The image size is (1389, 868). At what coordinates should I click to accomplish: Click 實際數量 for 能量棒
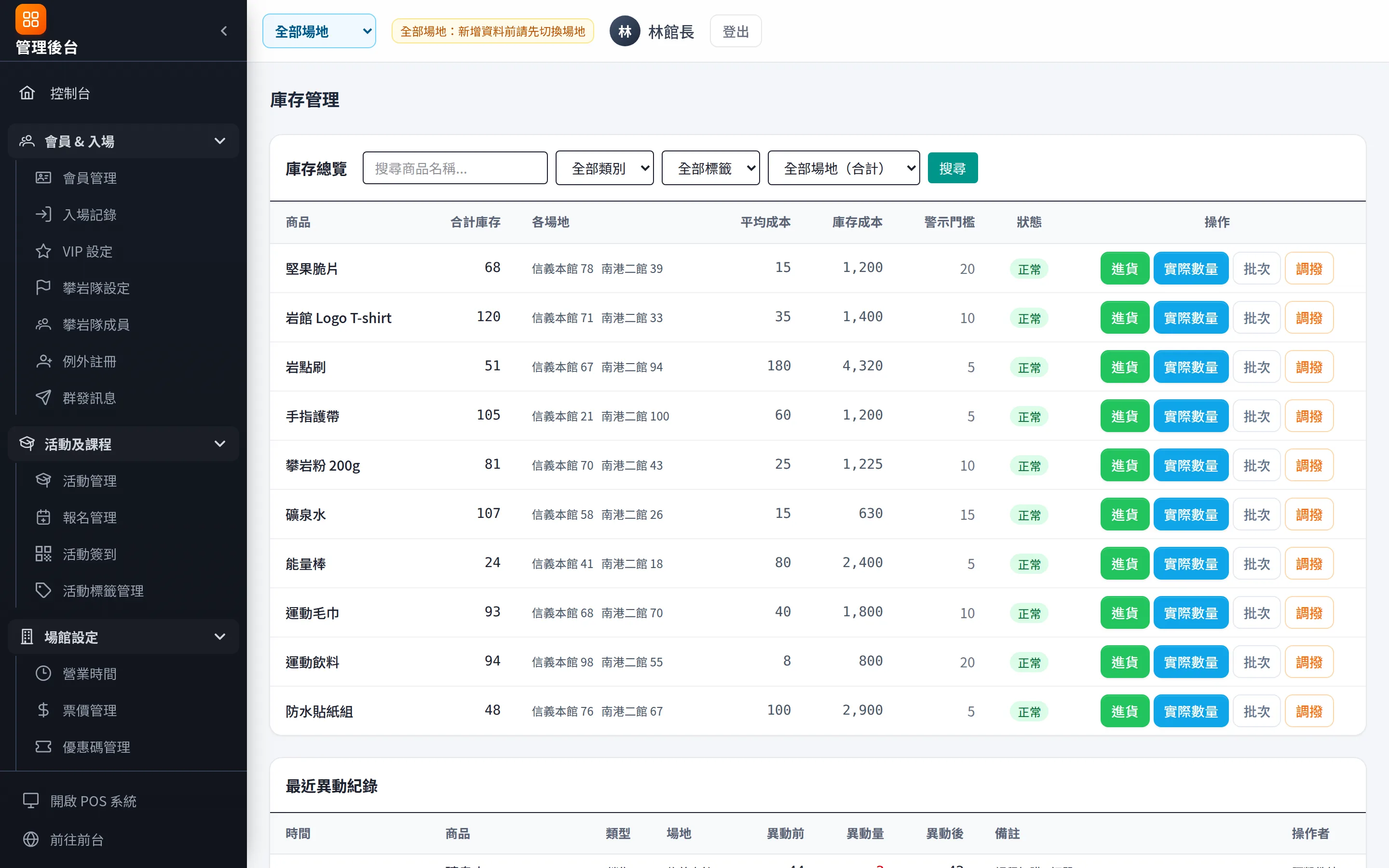coord(1191,564)
